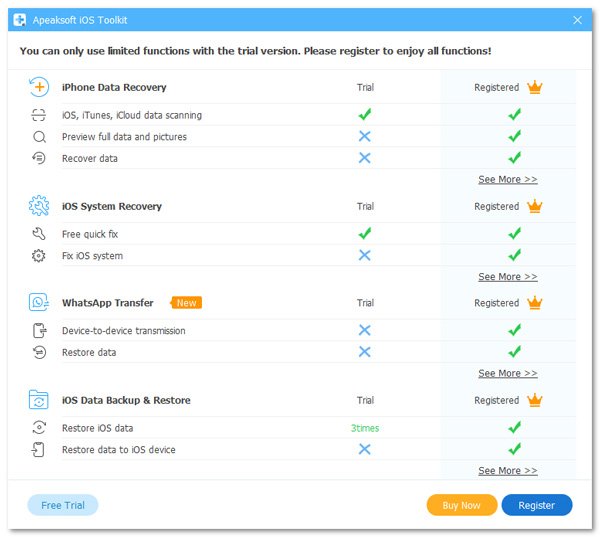Click the trial X mark for Recover data
Screen dimensions: 600x537
tap(365, 158)
